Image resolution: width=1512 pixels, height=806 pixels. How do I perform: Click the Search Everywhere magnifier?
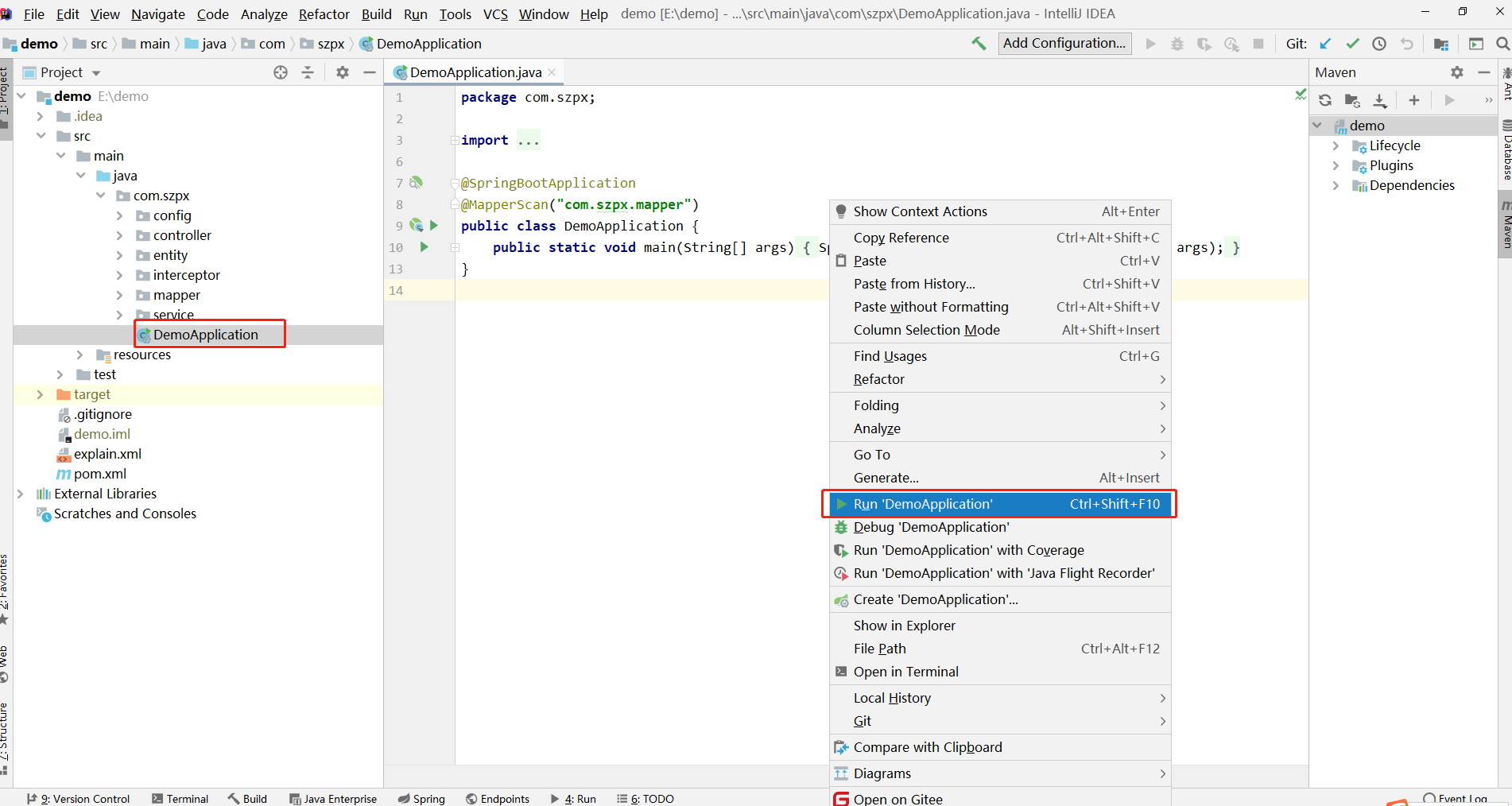1502,44
